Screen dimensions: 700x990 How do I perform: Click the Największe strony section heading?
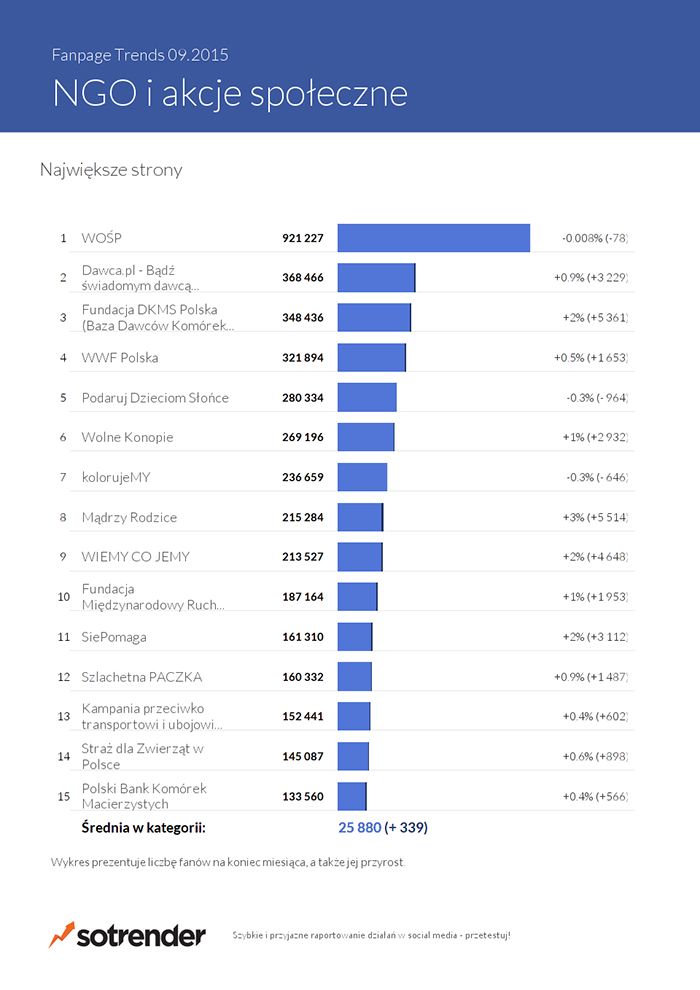111,170
